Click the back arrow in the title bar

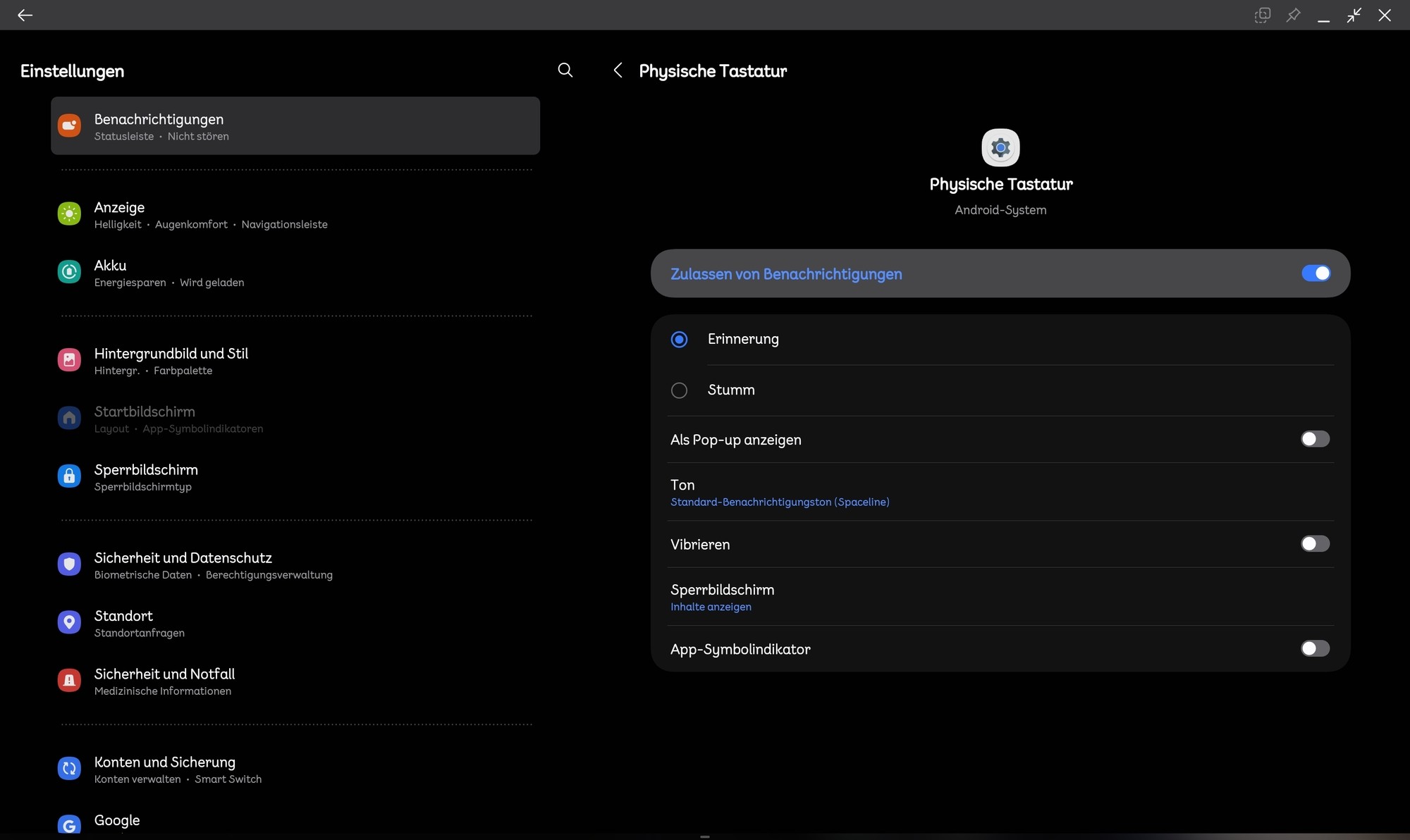click(25, 15)
